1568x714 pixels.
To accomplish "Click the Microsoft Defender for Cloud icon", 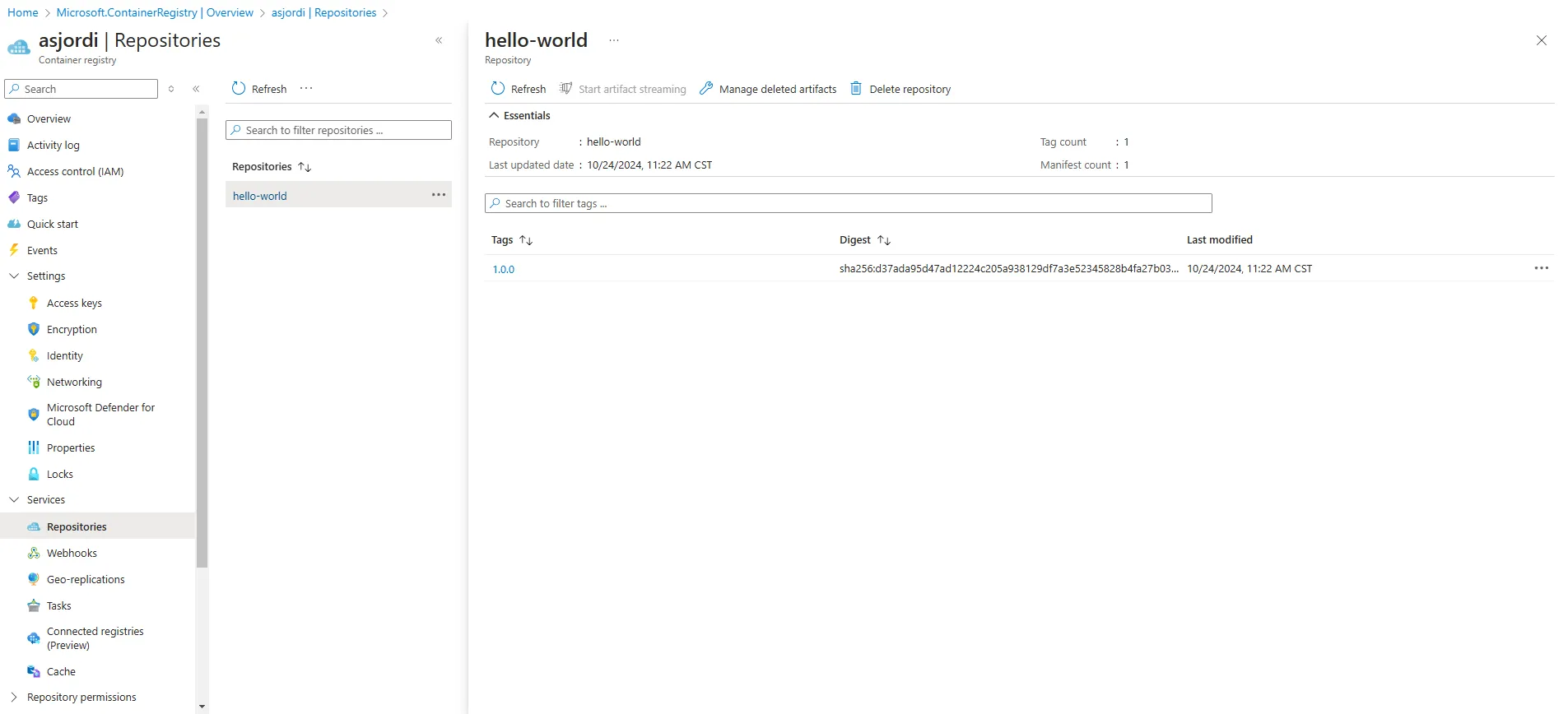I will tap(34, 415).
